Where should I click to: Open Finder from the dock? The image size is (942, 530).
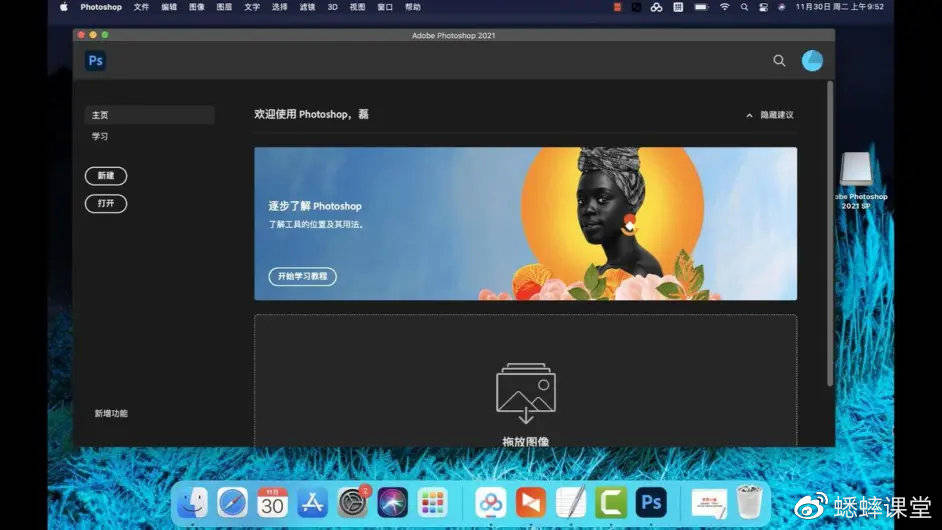point(192,502)
